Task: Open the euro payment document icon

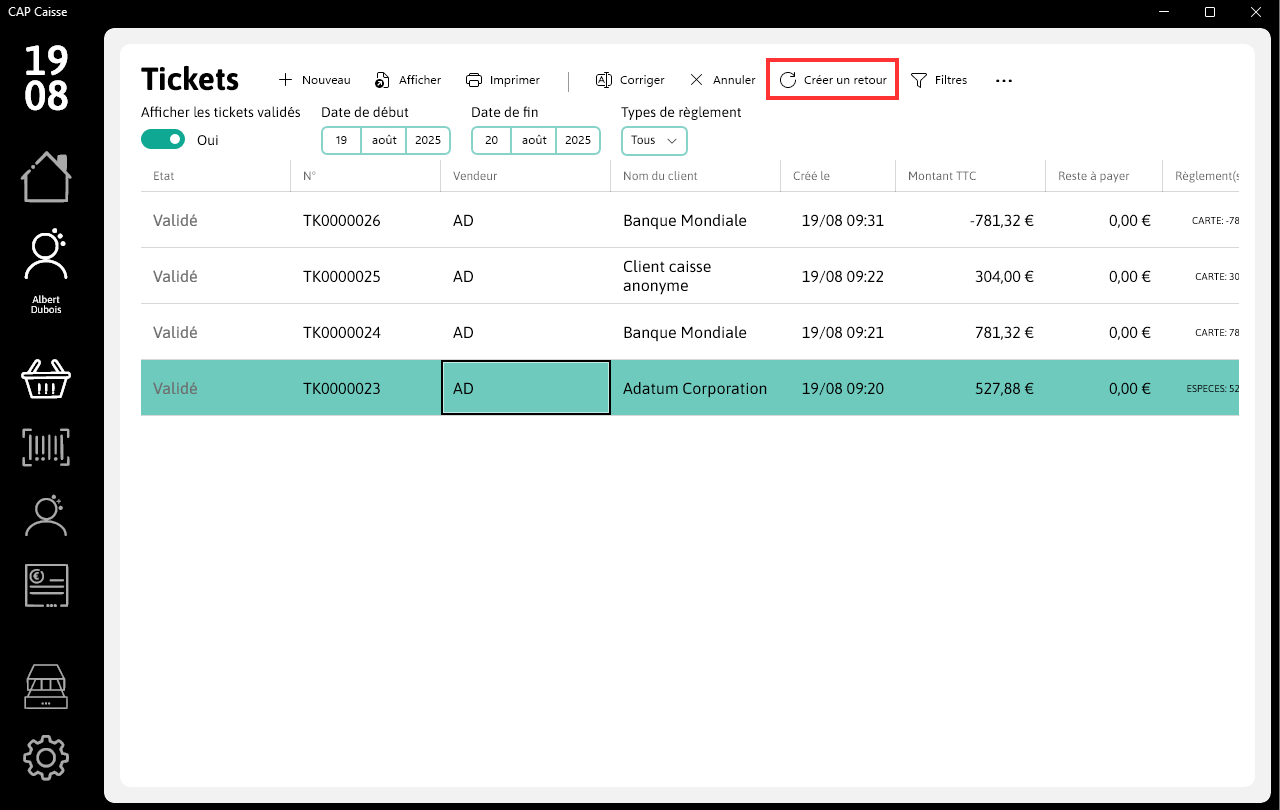Action: tap(46, 585)
